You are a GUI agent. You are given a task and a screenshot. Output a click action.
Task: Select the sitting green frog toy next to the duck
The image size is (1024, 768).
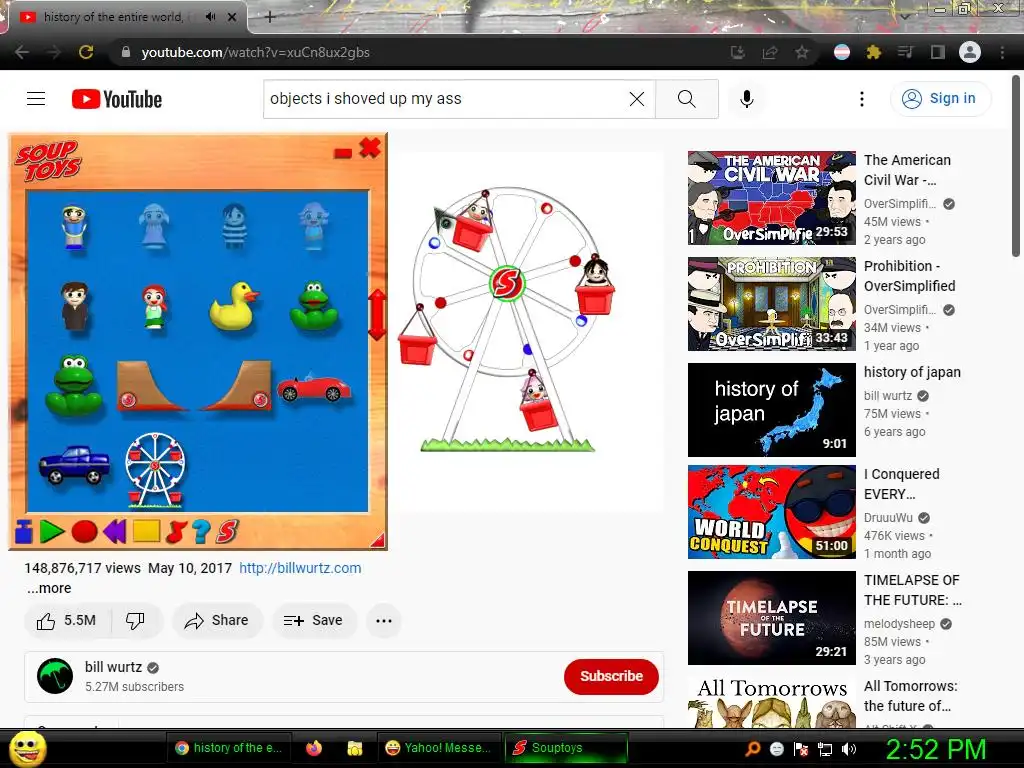click(x=314, y=306)
